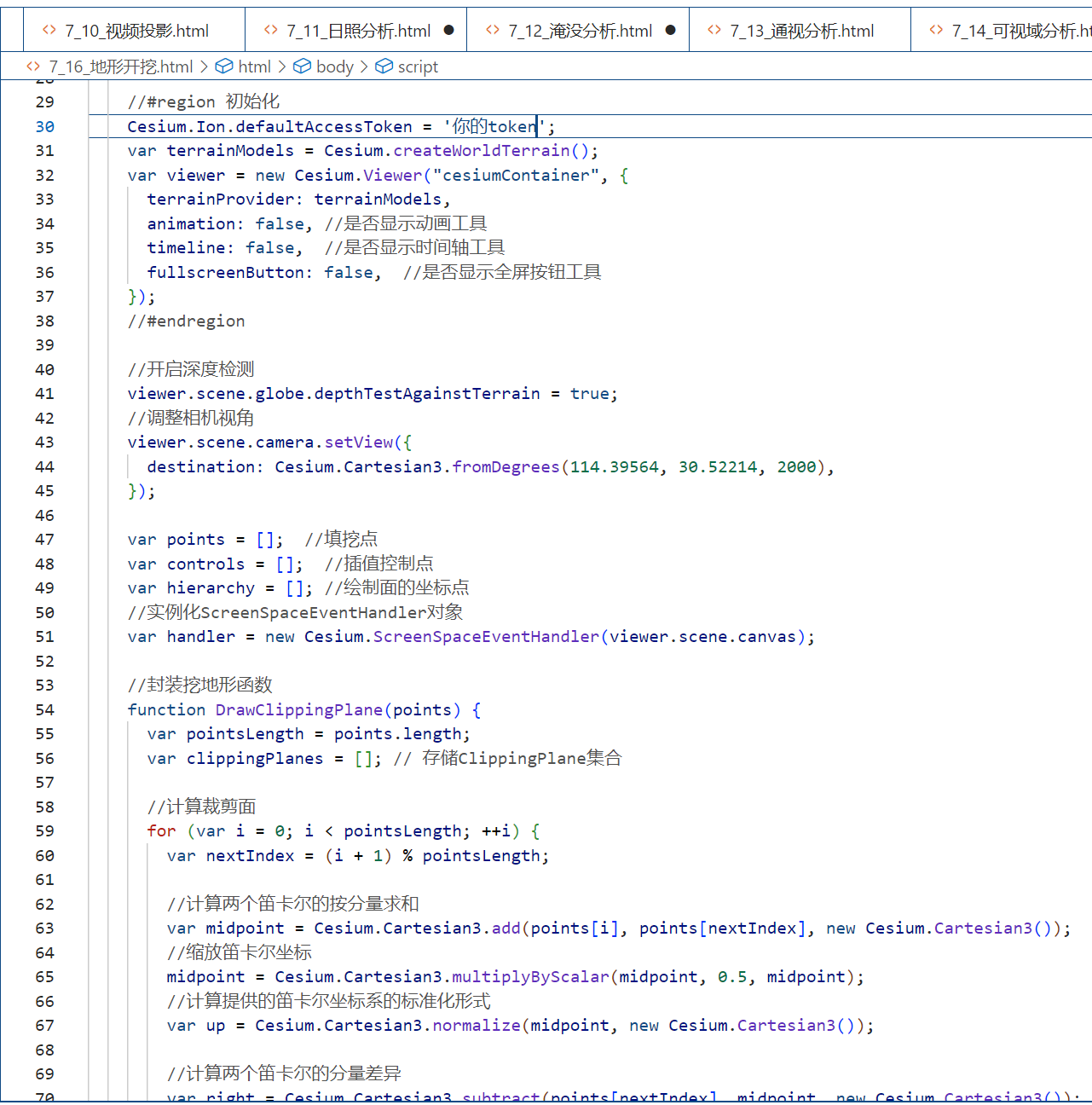Click the longitude value 114.39564
The height and width of the screenshot is (1105, 1092).
615,466
